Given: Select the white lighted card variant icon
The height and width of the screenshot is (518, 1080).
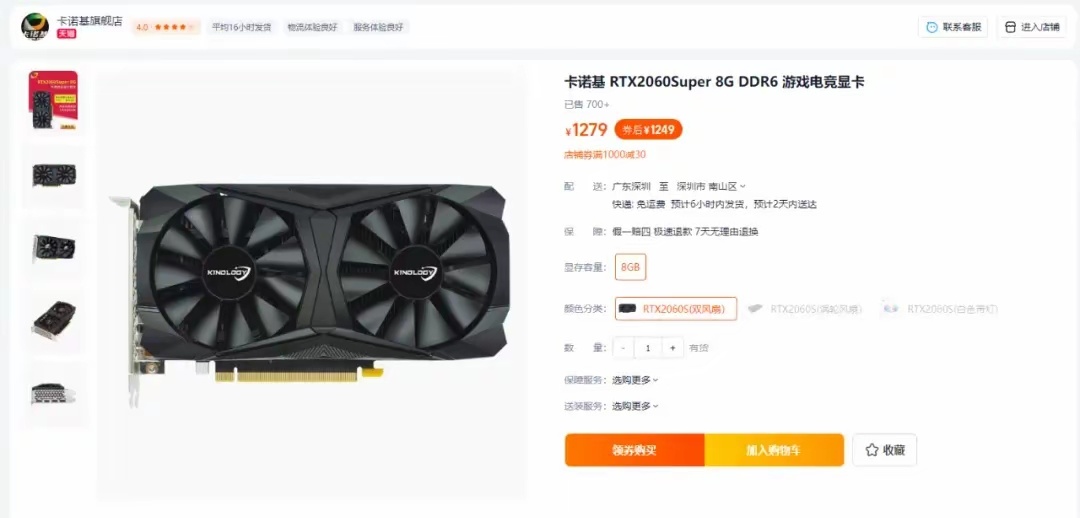Looking at the screenshot, I should (891, 309).
